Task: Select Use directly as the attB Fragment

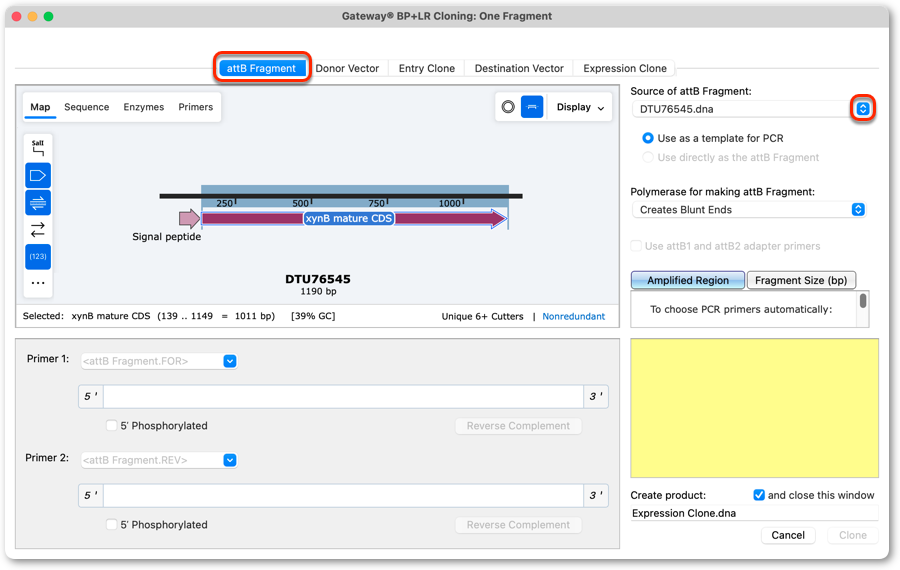Action: coord(648,157)
